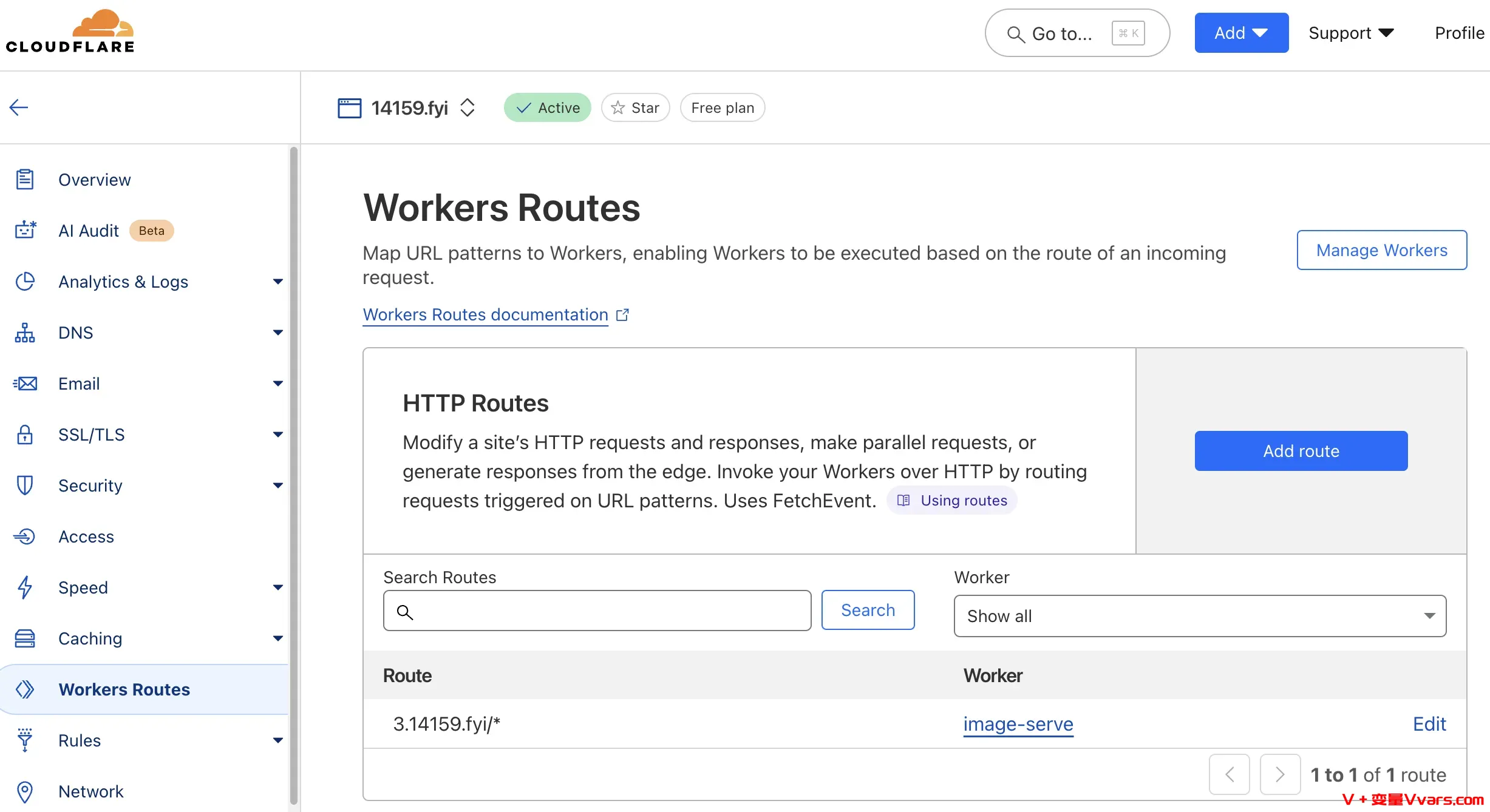This screenshot has height=812, width=1490.
Task: Open the Overview page
Action: [95, 180]
